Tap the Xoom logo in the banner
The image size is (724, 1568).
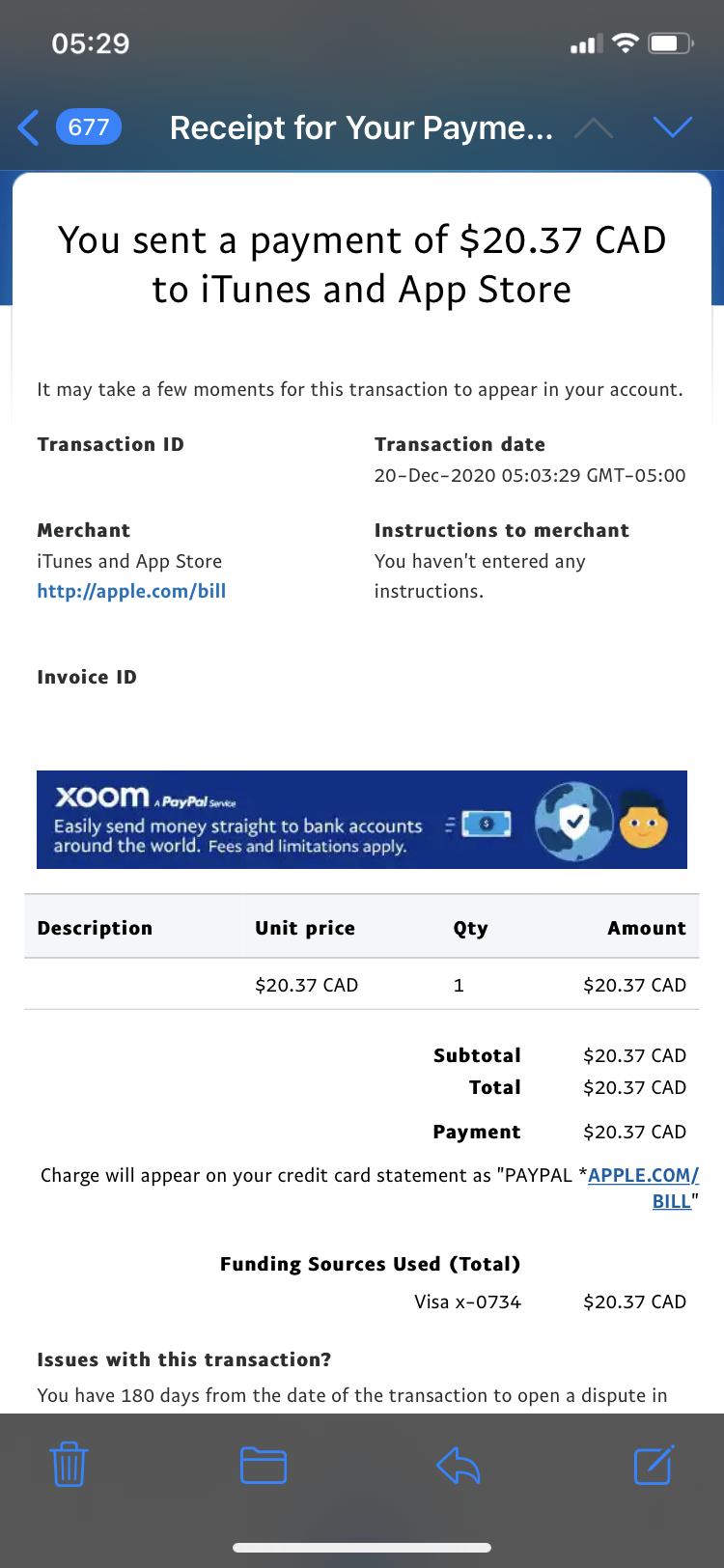point(102,797)
